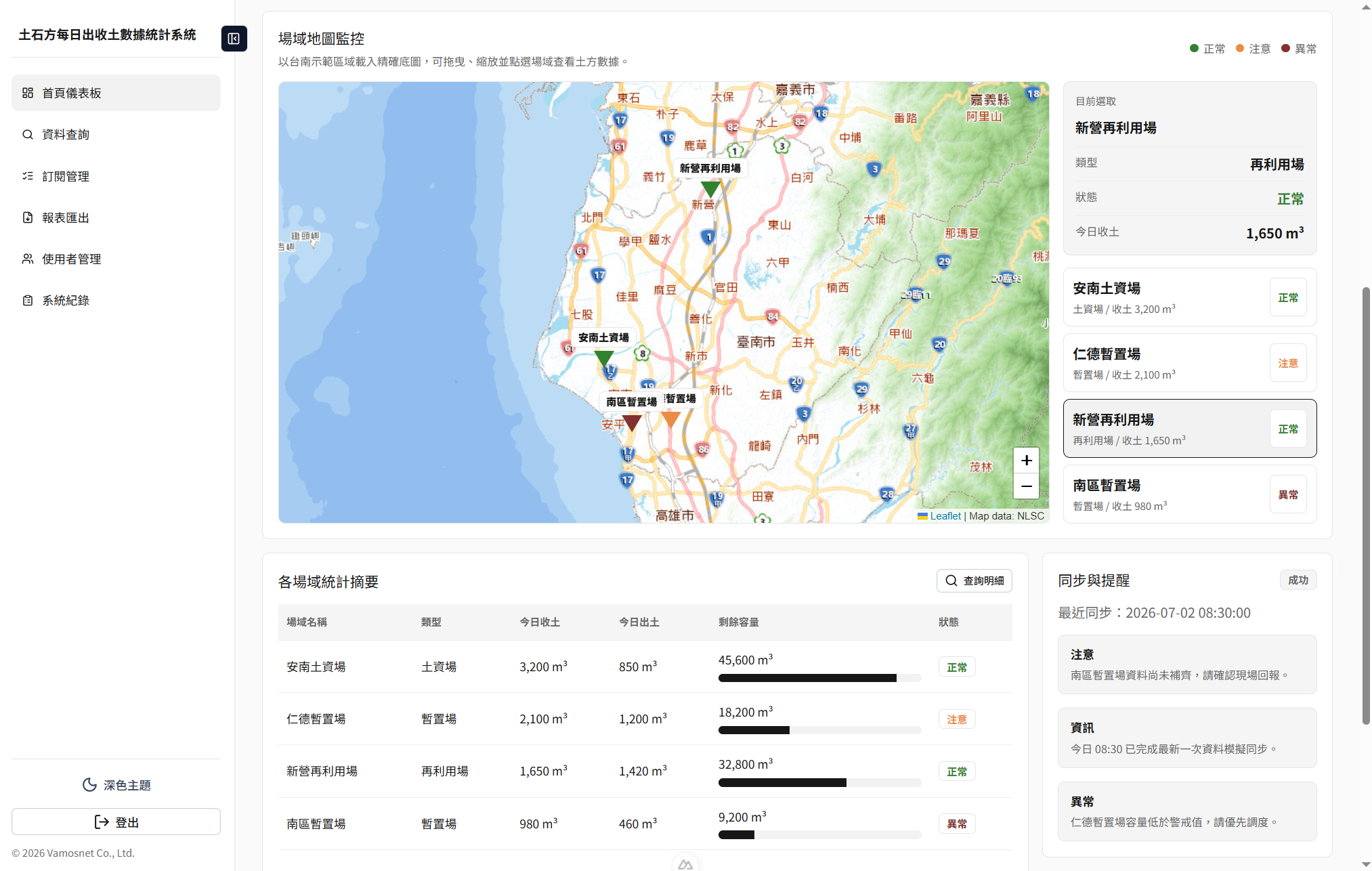
Task: Select the orange 仁德暫置場 map marker
Action: pos(670,420)
